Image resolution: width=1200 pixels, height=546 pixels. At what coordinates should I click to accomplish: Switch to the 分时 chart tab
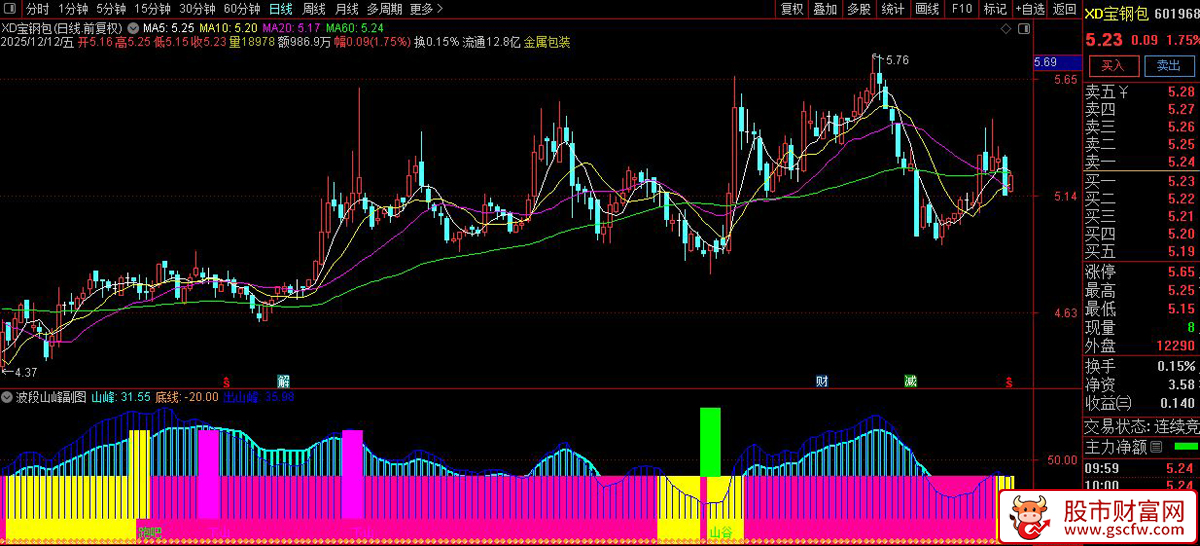pos(37,9)
